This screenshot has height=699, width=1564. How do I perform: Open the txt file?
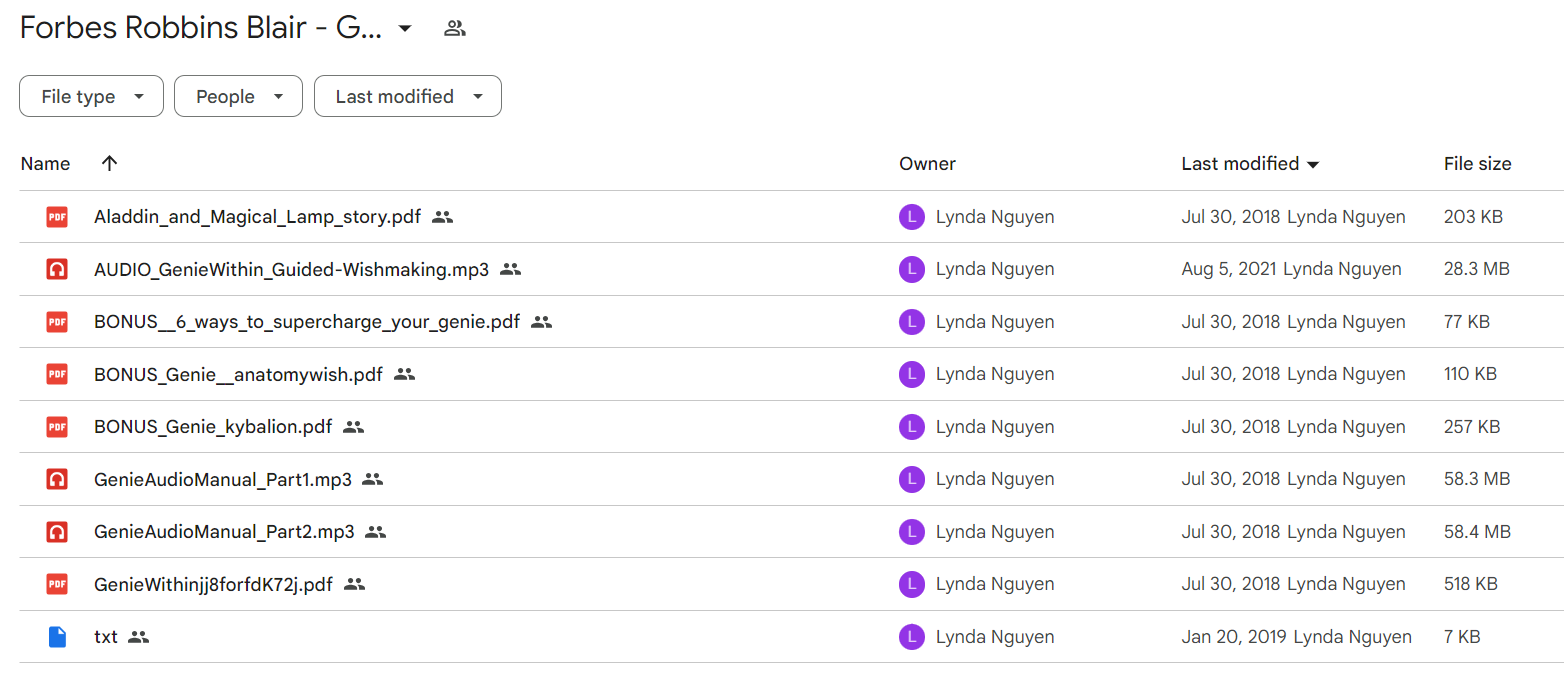point(106,637)
